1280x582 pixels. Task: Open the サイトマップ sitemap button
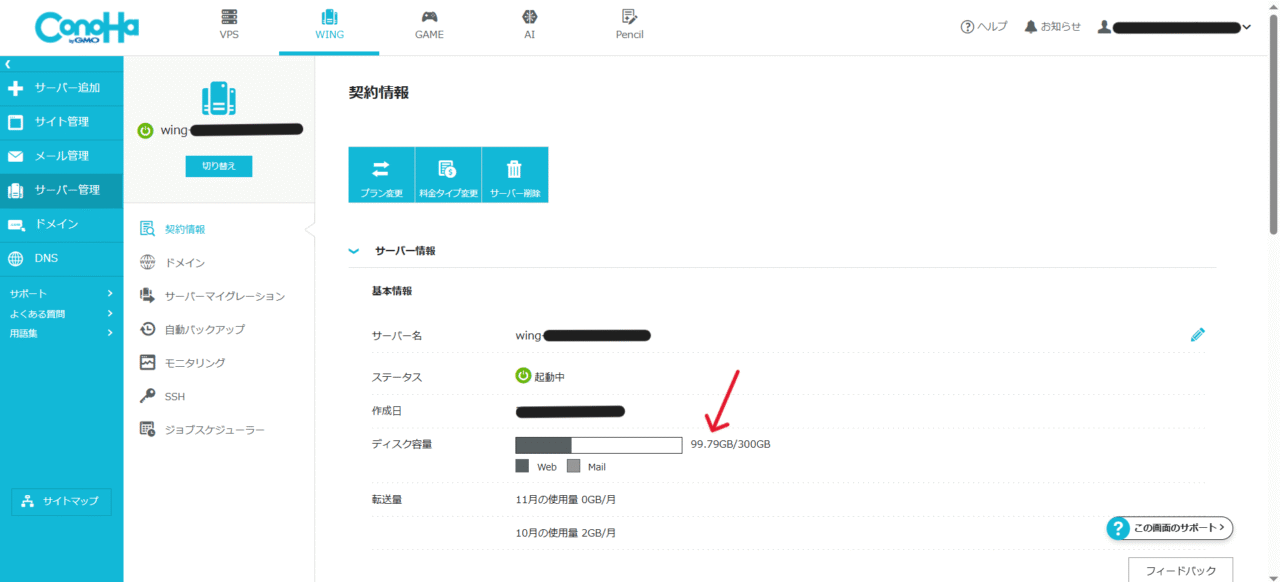61,501
